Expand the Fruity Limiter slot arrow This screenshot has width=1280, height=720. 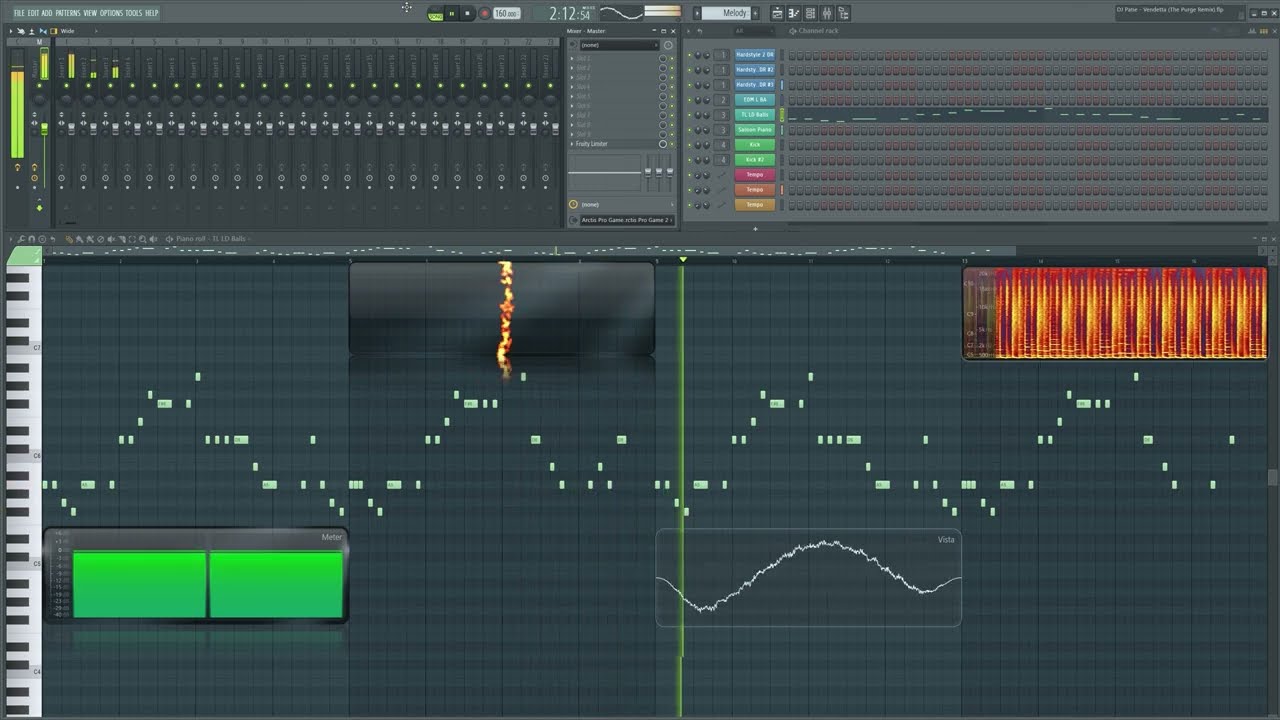tap(572, 144)
